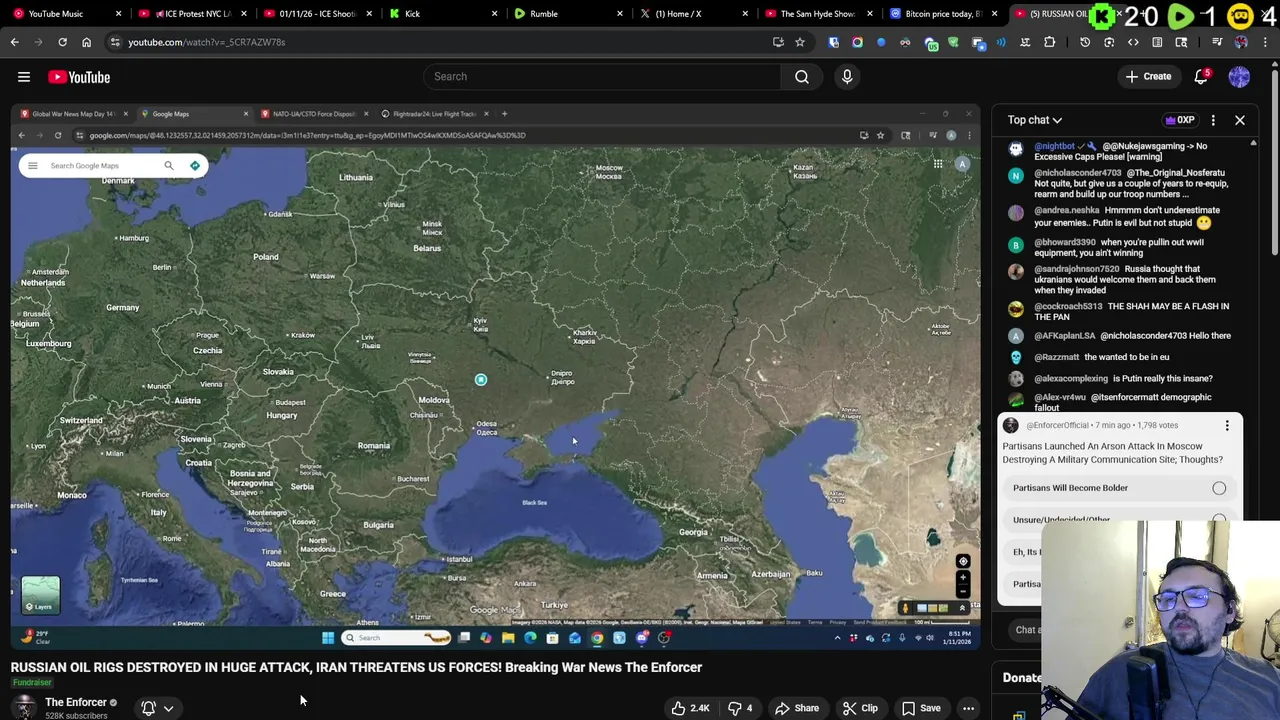Click the Create video button
This screenshot has width=1280, height=720.
pos(1148,77)
